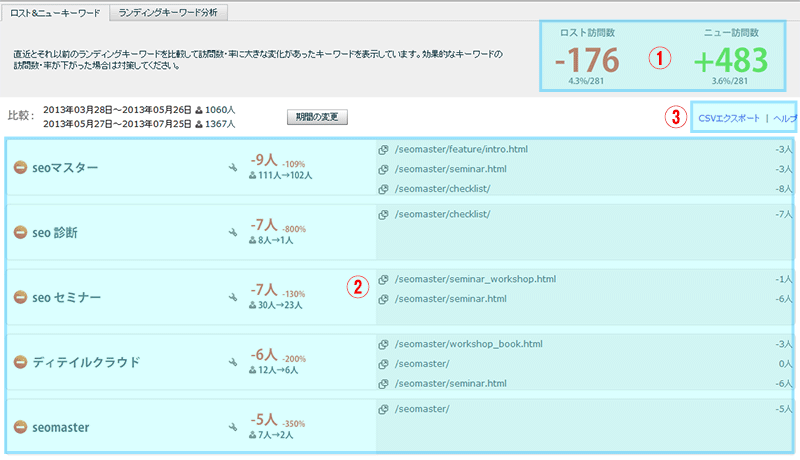800x460 pixels.
Task: Export data via CSVエクスポート link
Action: click(729, 118)
